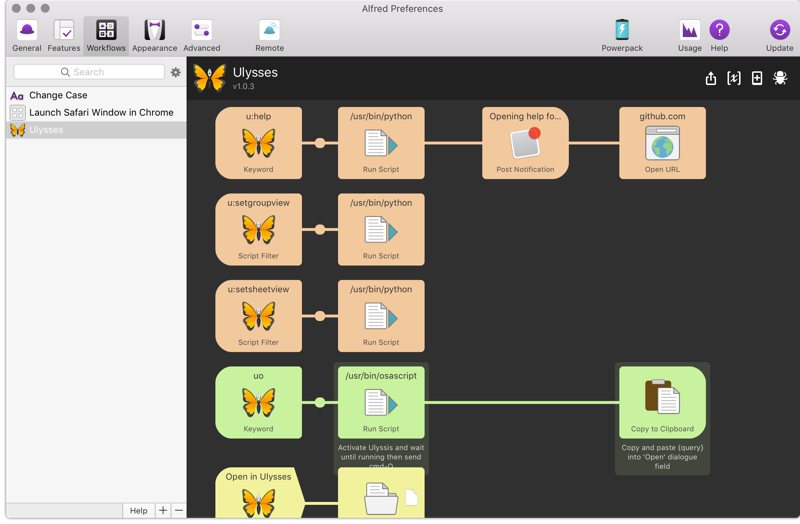Click 'Activate Ulyssis and wait' note text

381,457
